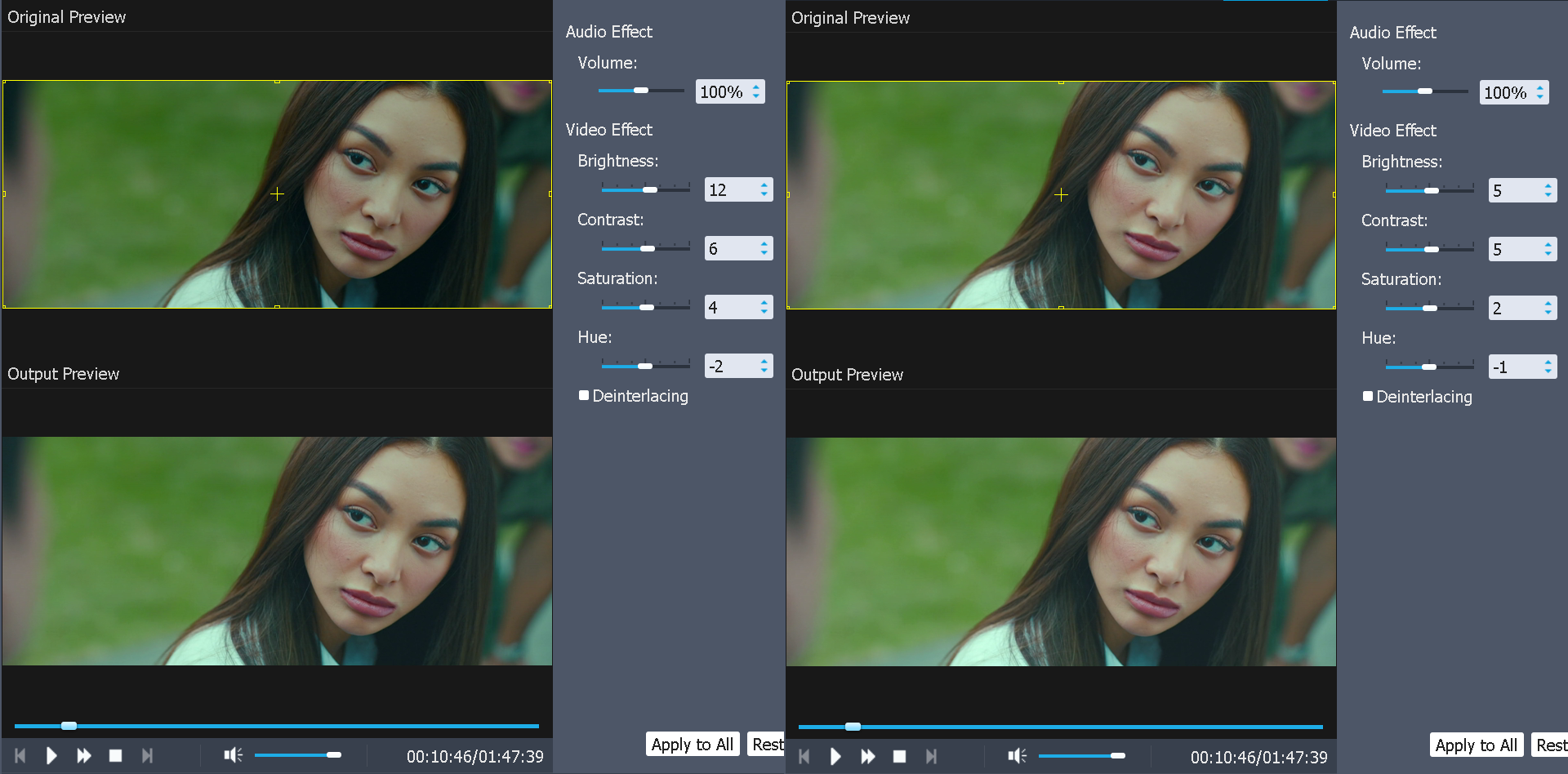The image size is (1568, 774).
Task: Fast forward the right preview video
Action: [x=867, y=757]
